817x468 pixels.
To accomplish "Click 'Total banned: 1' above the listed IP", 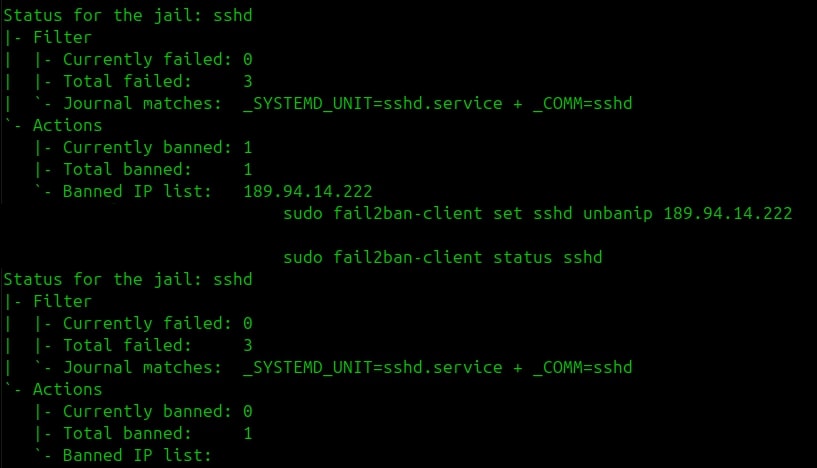I will (x=142, y=169).
